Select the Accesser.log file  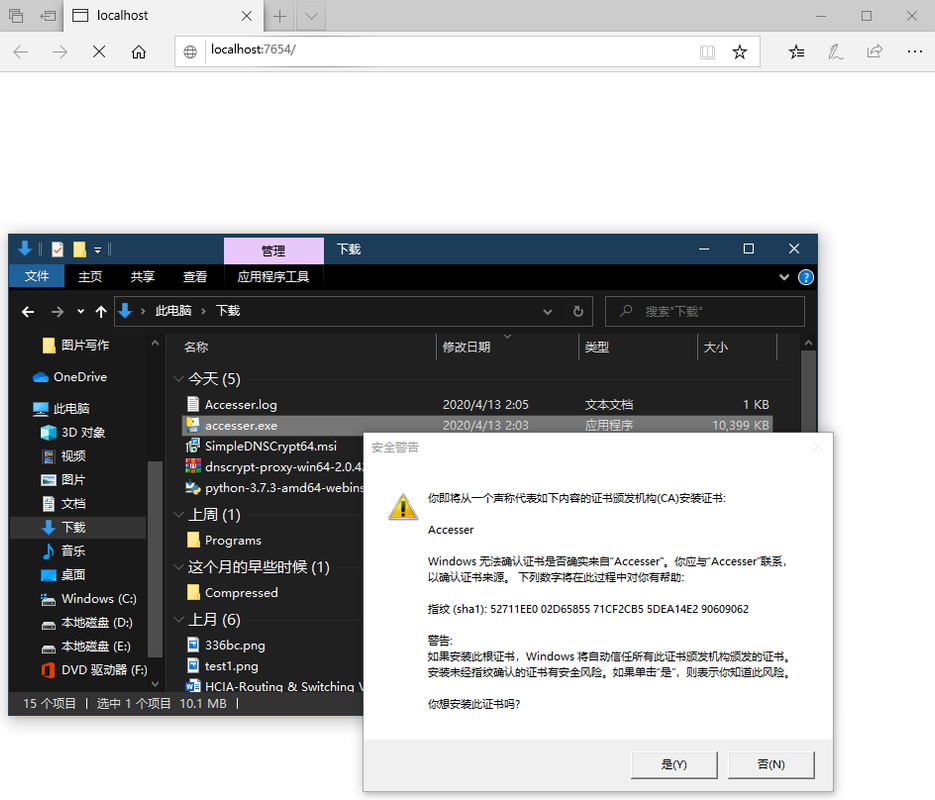[478, 405]
